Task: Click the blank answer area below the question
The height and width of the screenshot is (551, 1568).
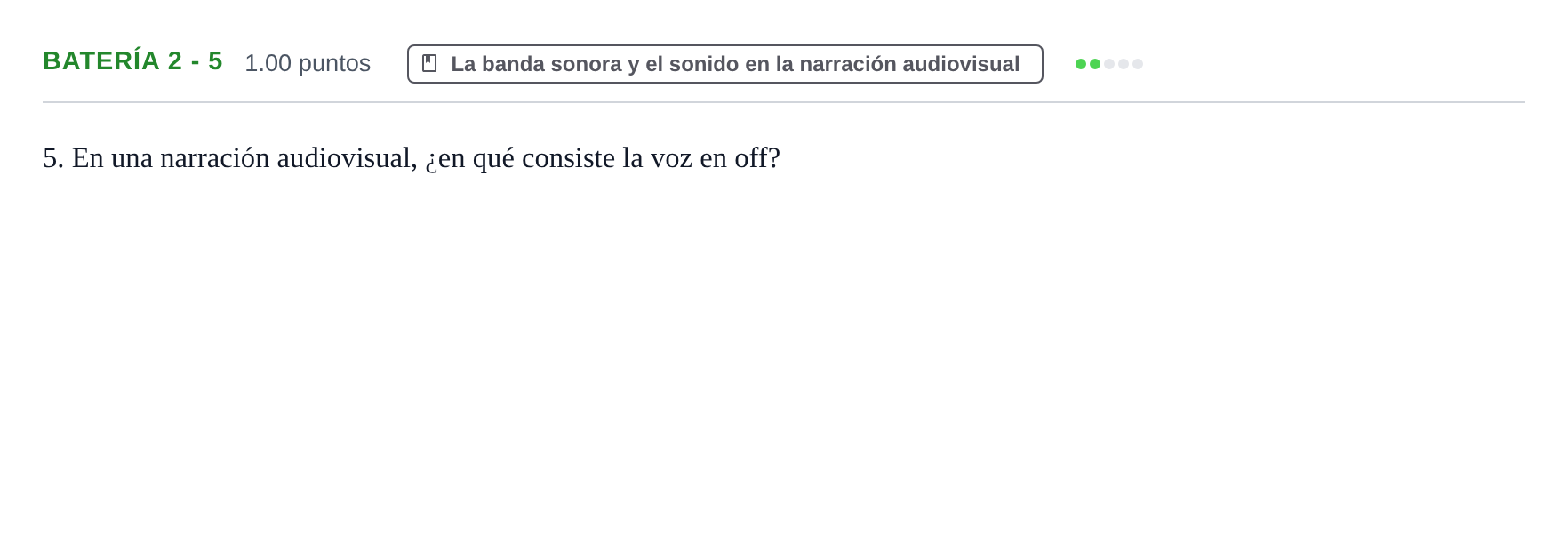Action: point(784,355)
